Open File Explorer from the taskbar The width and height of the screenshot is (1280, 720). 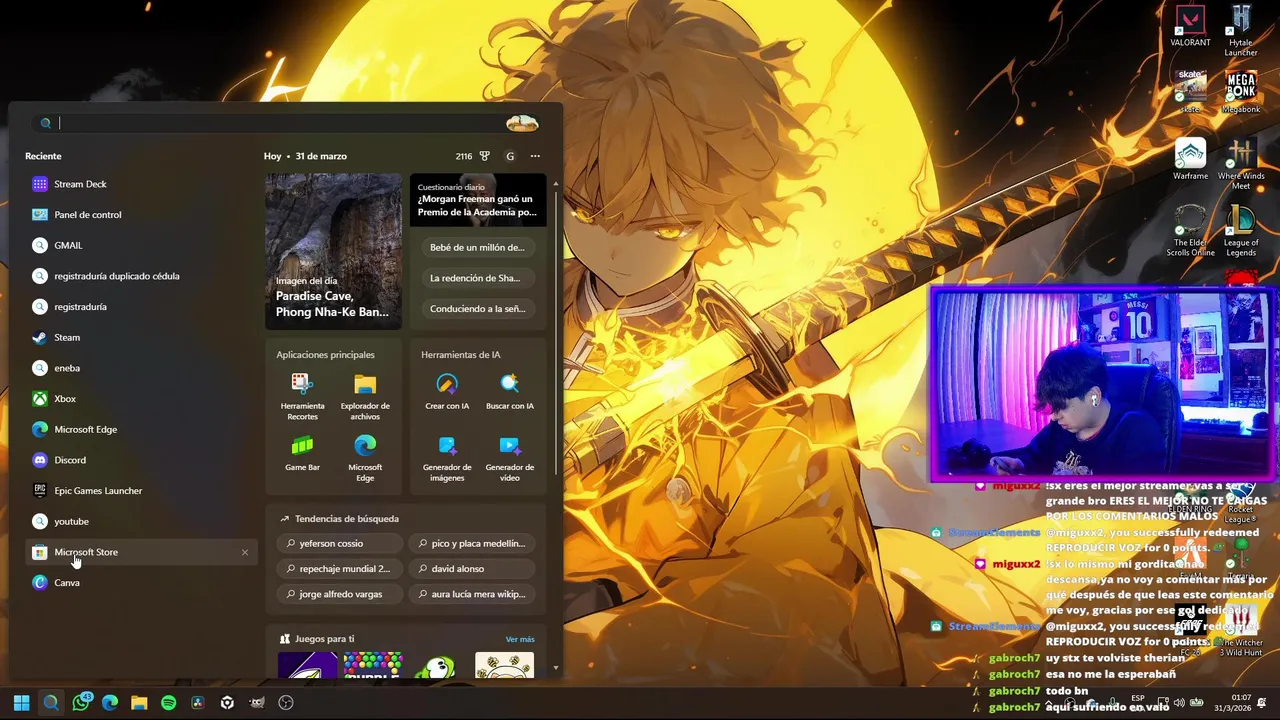[139, 703]
